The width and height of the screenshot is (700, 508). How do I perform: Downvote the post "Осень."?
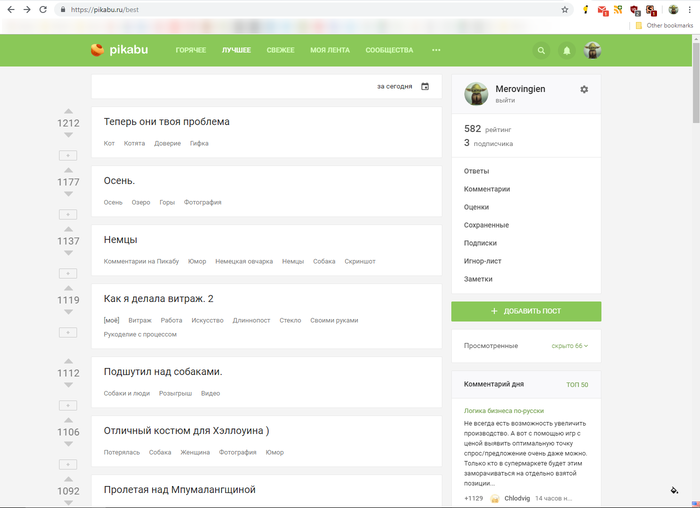(x=68, y=196)
